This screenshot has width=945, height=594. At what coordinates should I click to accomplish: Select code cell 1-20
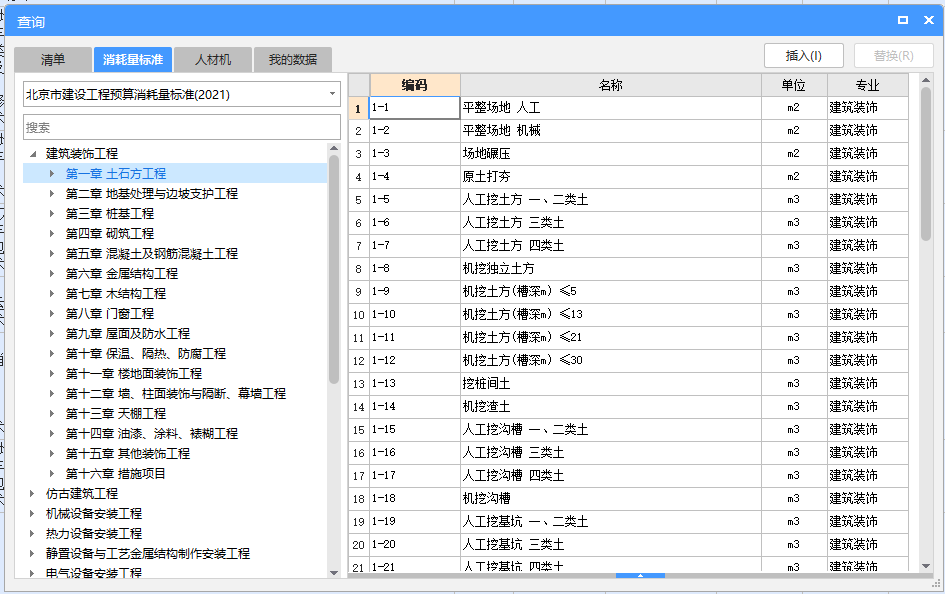[415, 545]
